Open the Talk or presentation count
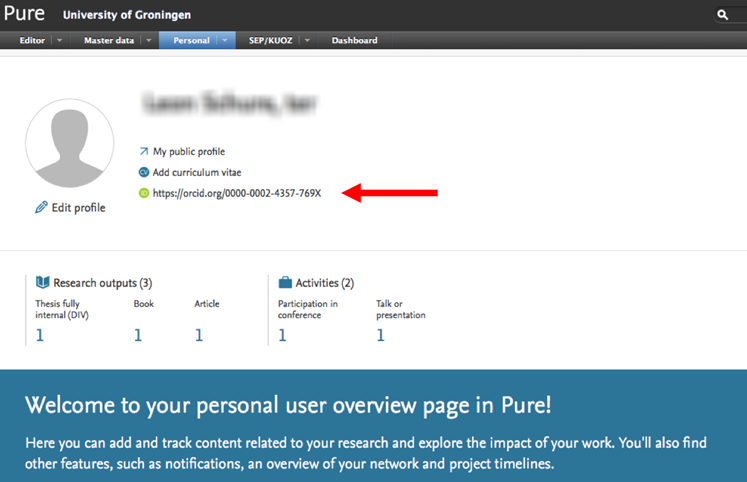 point(380,336)
